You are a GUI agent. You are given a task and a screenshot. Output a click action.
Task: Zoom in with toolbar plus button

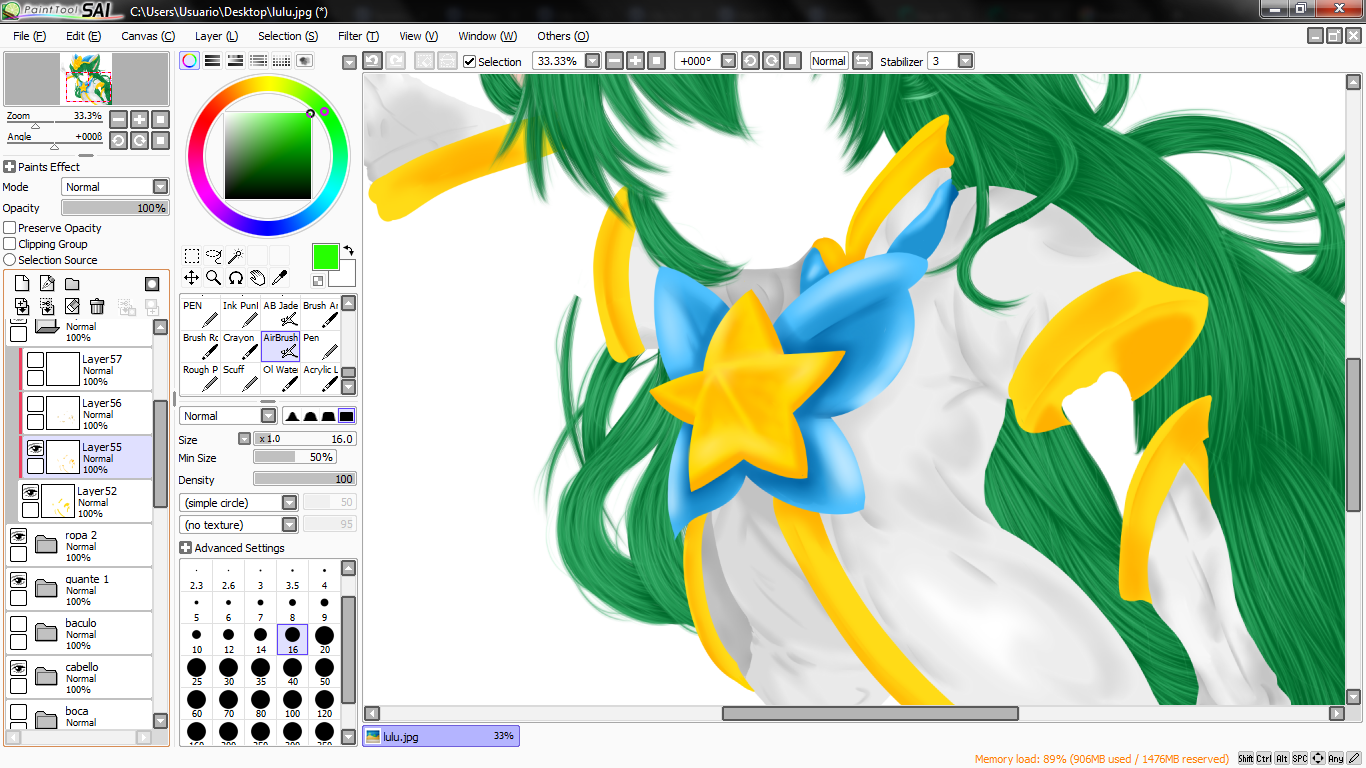coord(635,61)
